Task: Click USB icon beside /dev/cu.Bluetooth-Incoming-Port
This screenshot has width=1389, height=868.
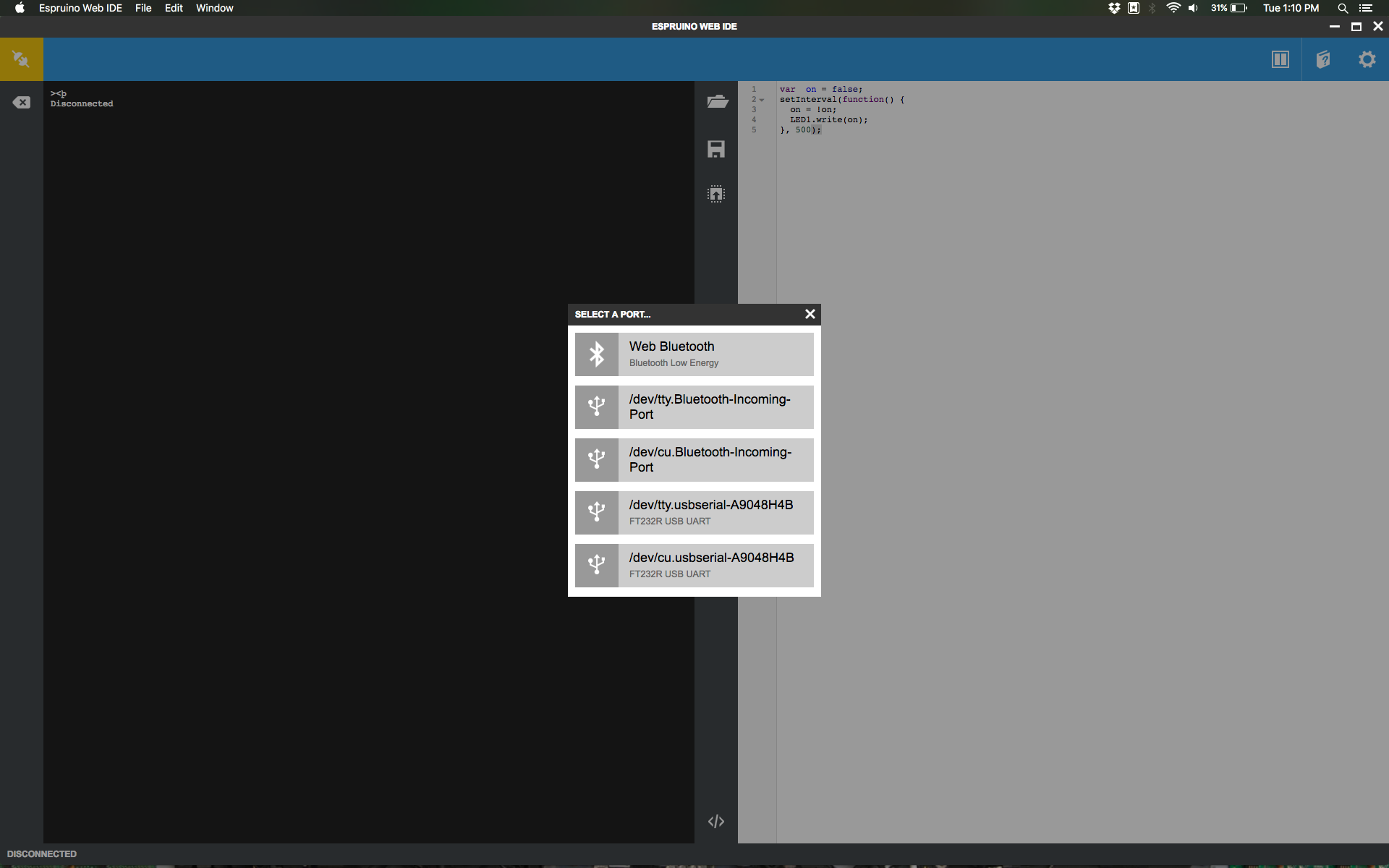Action: 597,459
